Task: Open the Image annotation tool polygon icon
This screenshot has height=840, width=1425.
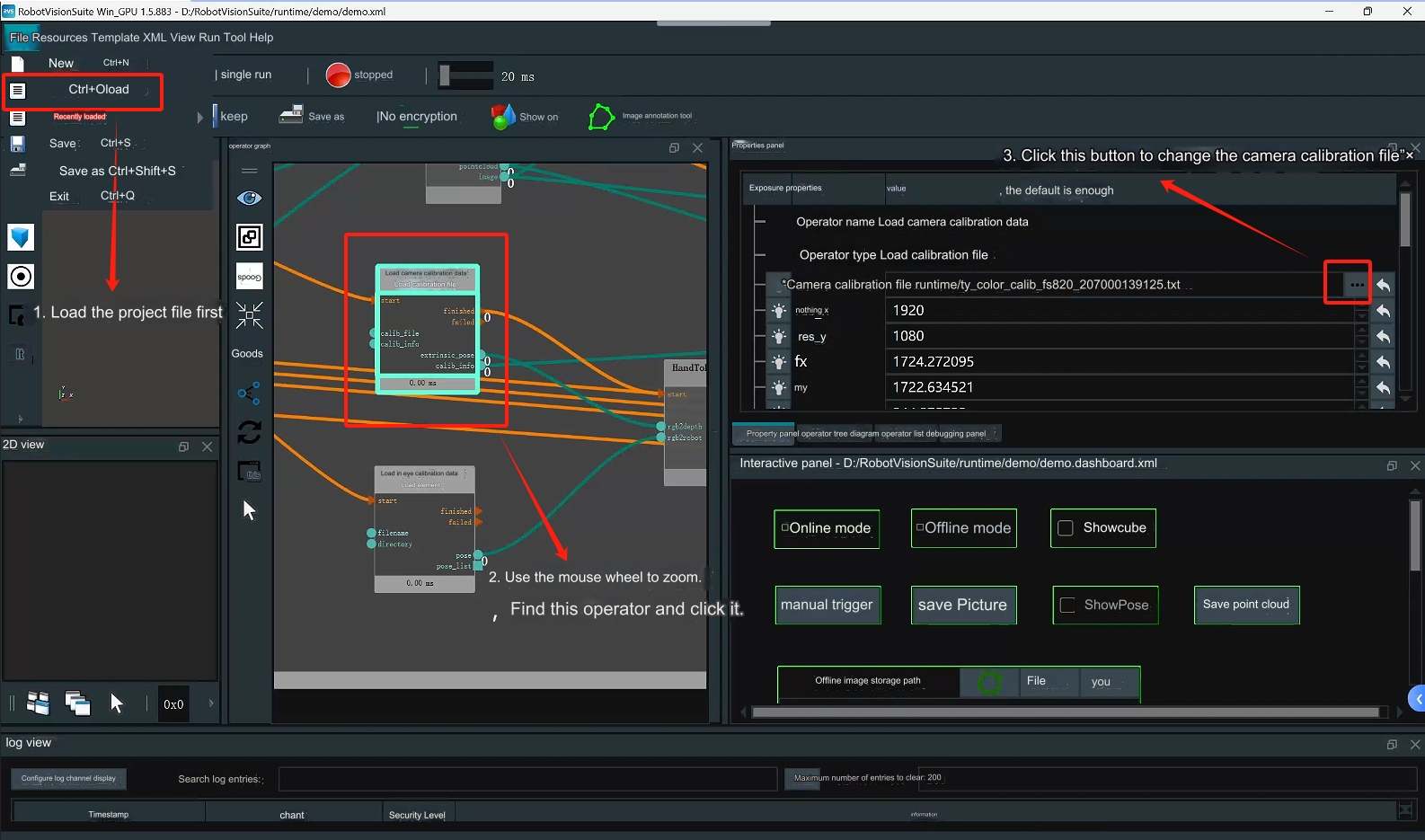Action: point(601,116)
